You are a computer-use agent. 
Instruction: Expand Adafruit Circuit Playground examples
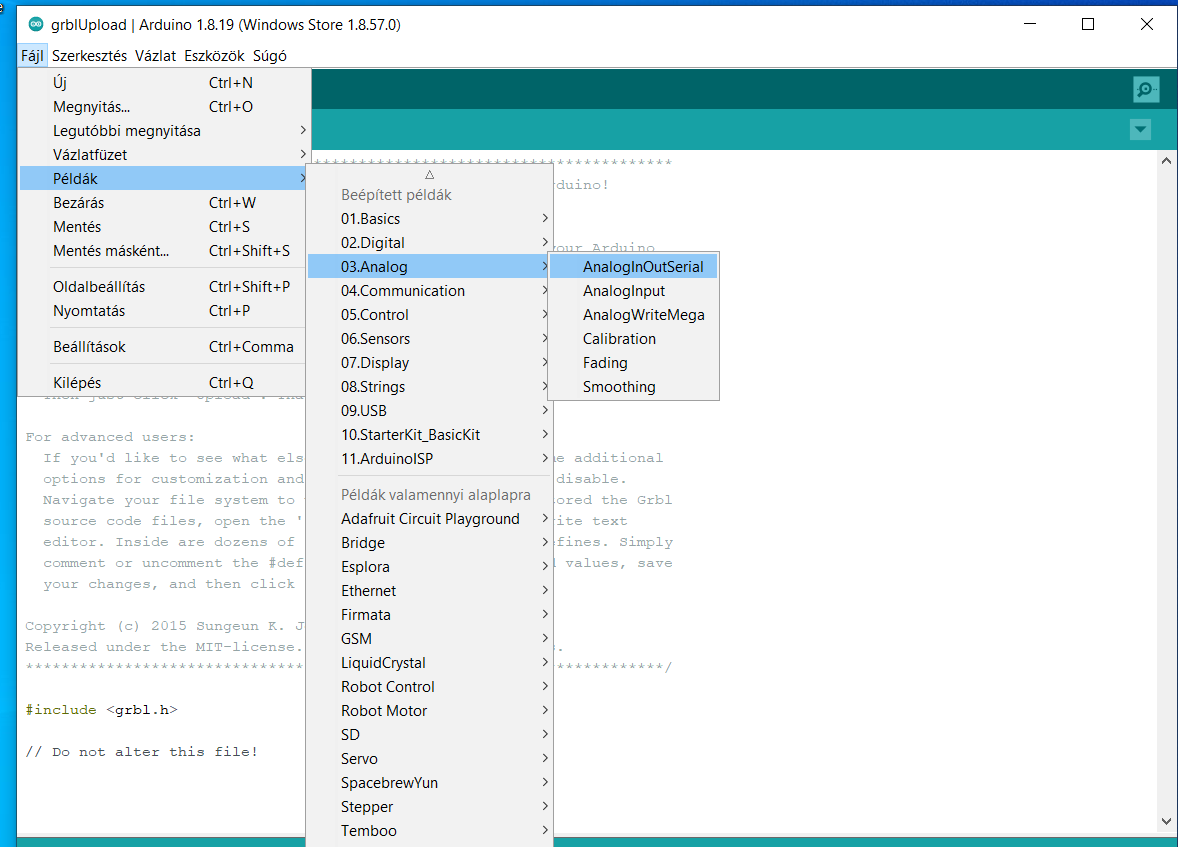[x=429, y=519]
